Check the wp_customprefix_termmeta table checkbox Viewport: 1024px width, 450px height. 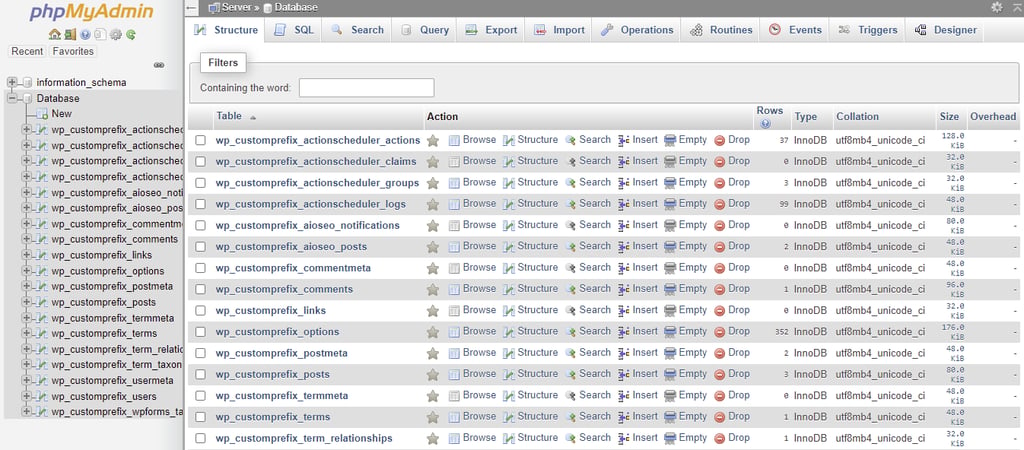[x=201, y=395]
